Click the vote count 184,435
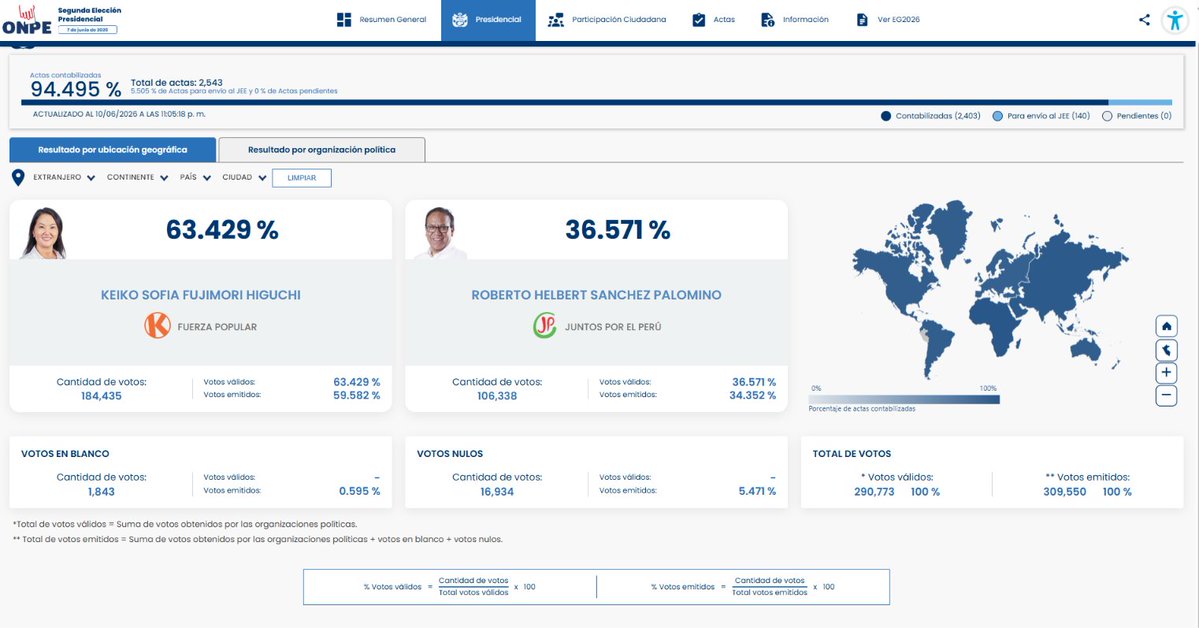This screenshot has height=628, width=1199. pos(101,396)
